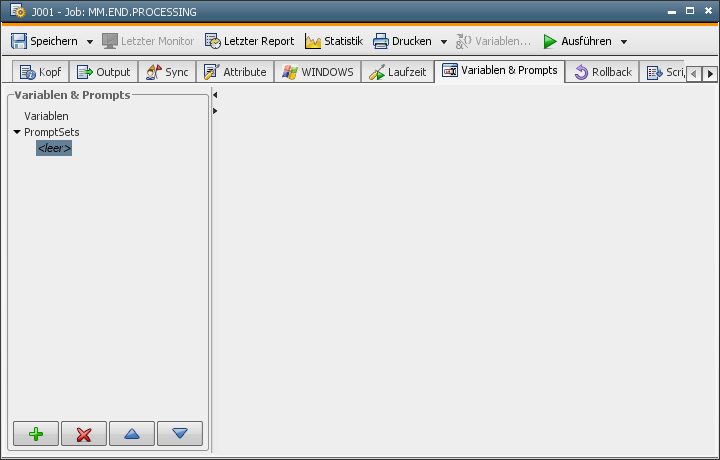Close the J001 job window

click(x=708, y=11)
